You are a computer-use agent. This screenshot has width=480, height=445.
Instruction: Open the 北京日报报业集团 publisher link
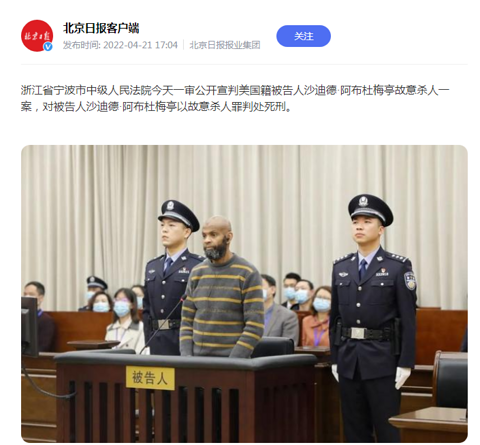click(x=225, y=45)
